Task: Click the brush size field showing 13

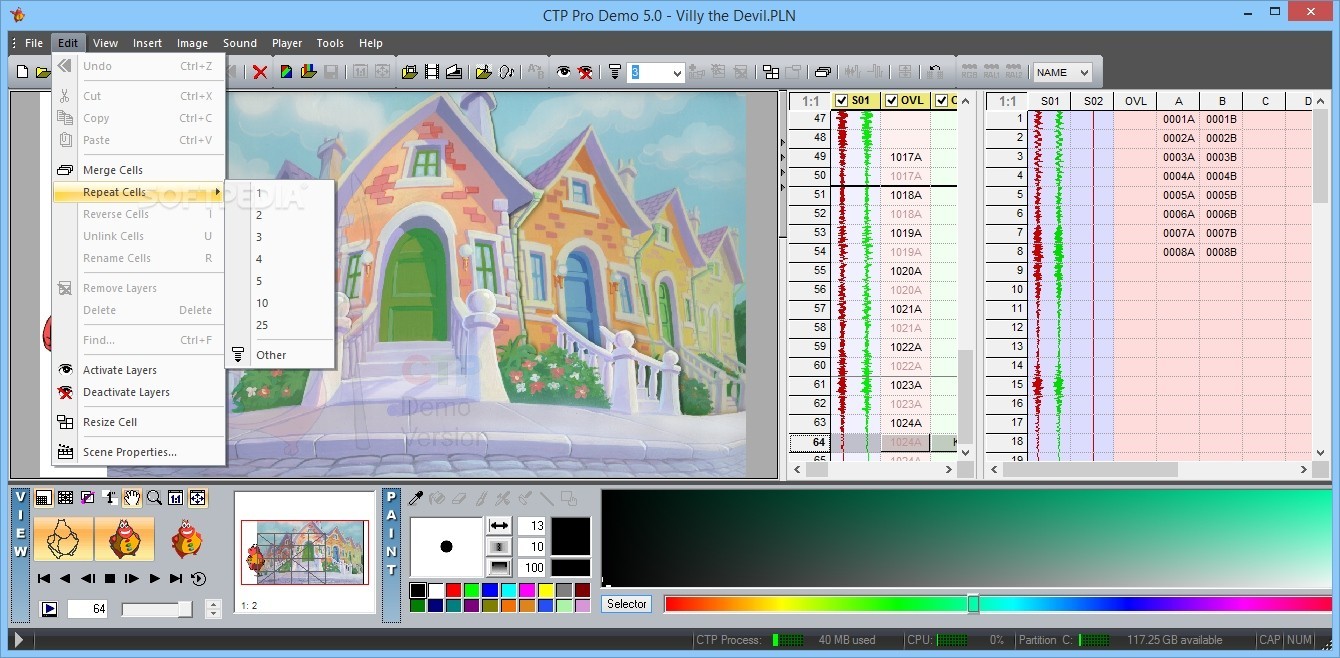Action: (x=532, y=525)
